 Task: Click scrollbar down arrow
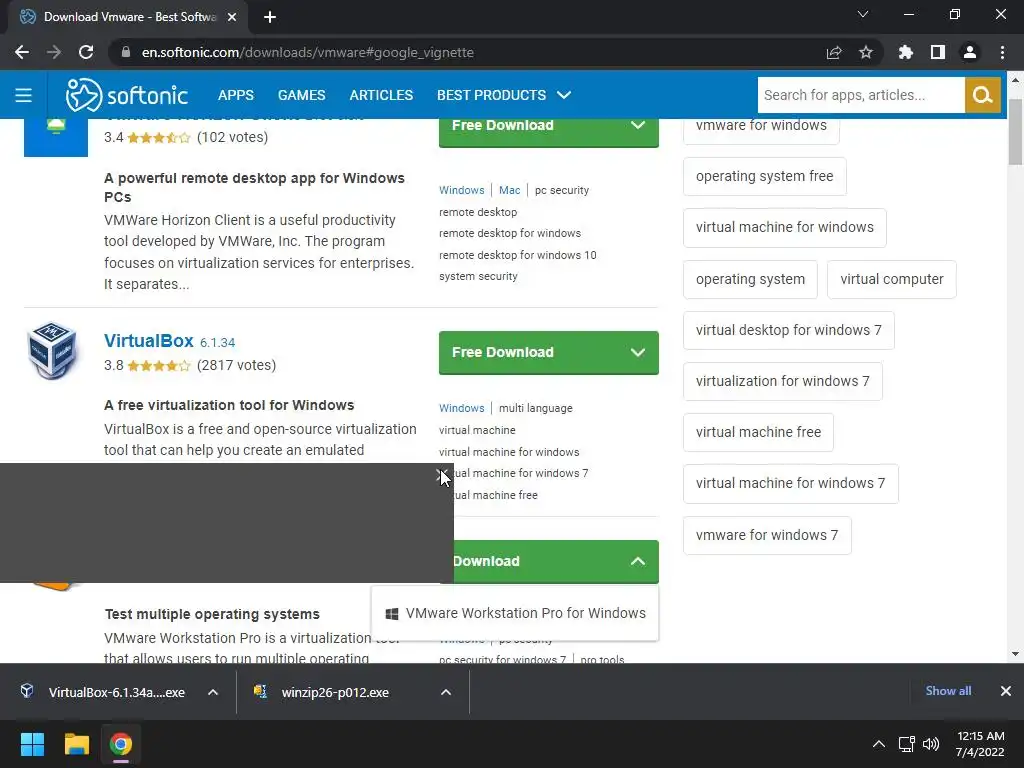[x=1015, y=654]
